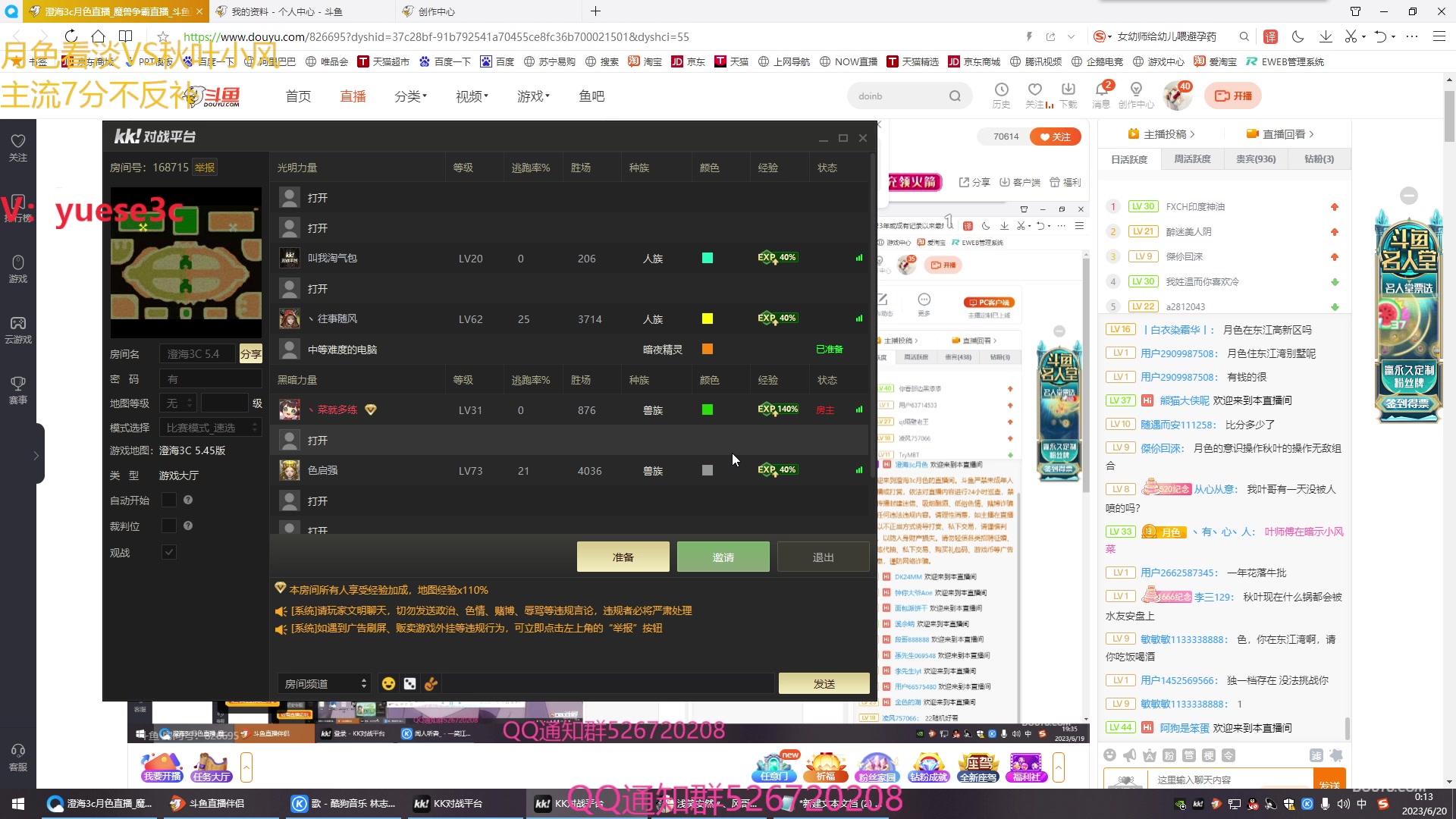Open the Windows Start menu
The height and width of the screenshot is (819, 1456).
coord(18,803)
